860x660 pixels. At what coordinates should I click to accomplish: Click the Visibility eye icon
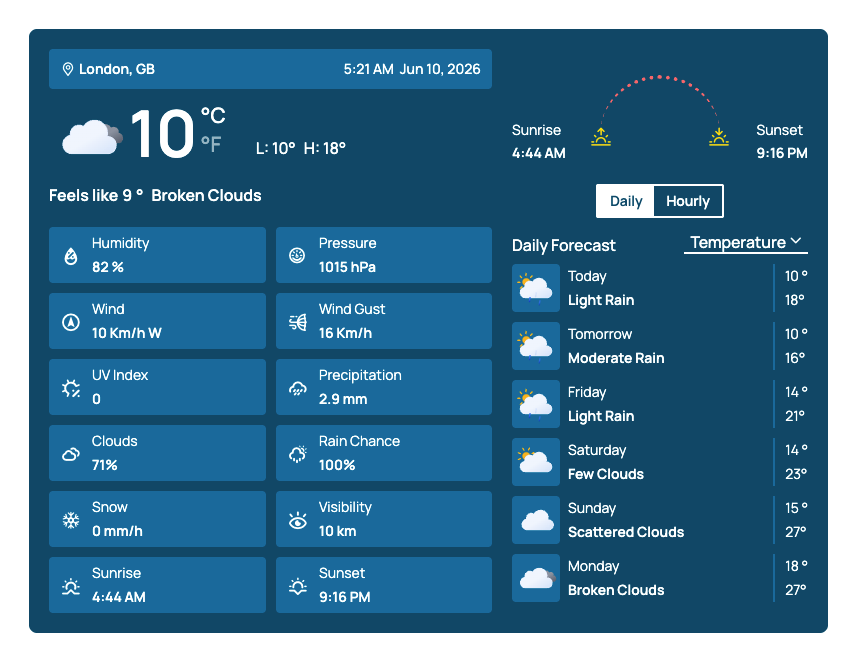(298, 520)
